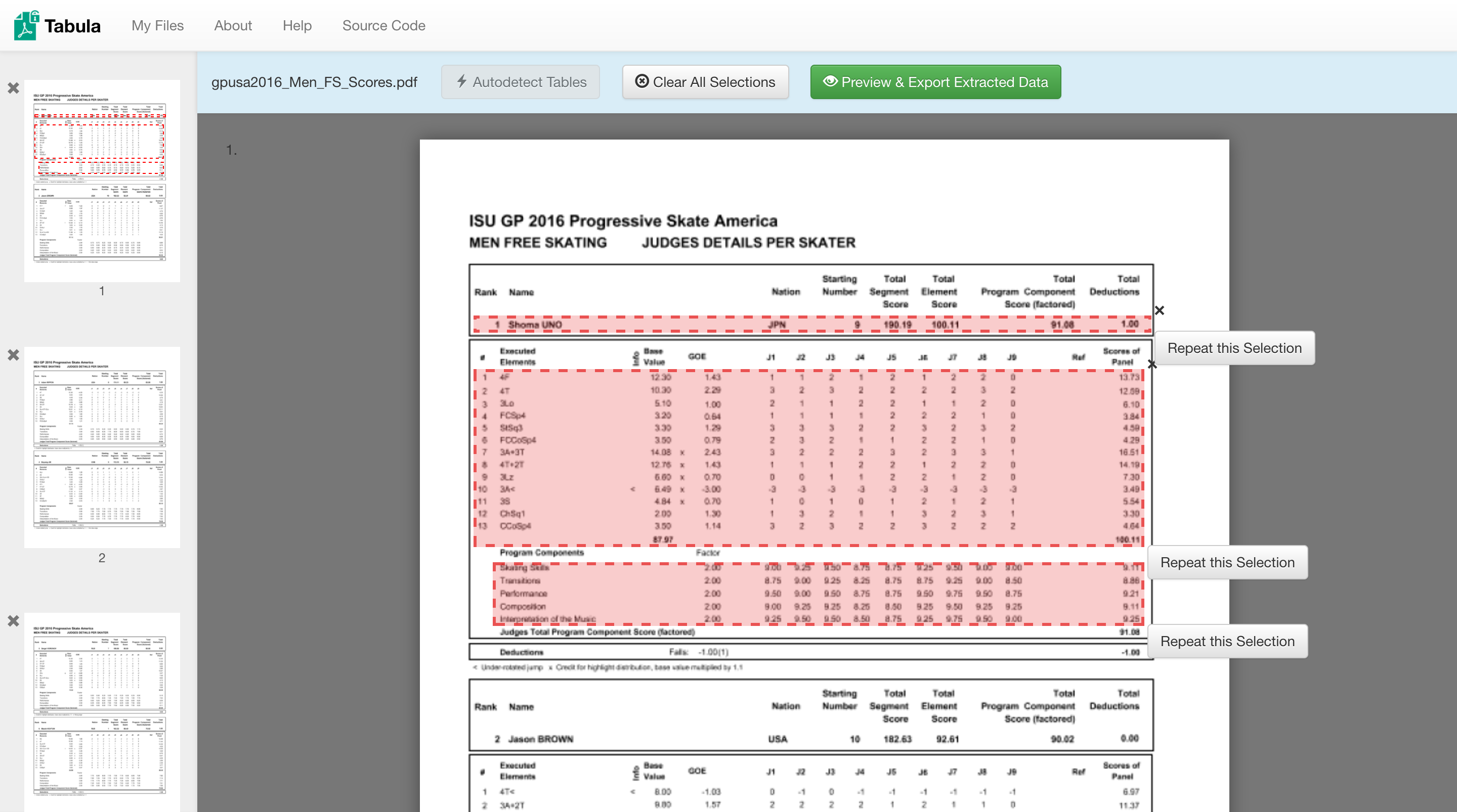
Task: Delete the executed elements table selection
Action: point(1152,365)
